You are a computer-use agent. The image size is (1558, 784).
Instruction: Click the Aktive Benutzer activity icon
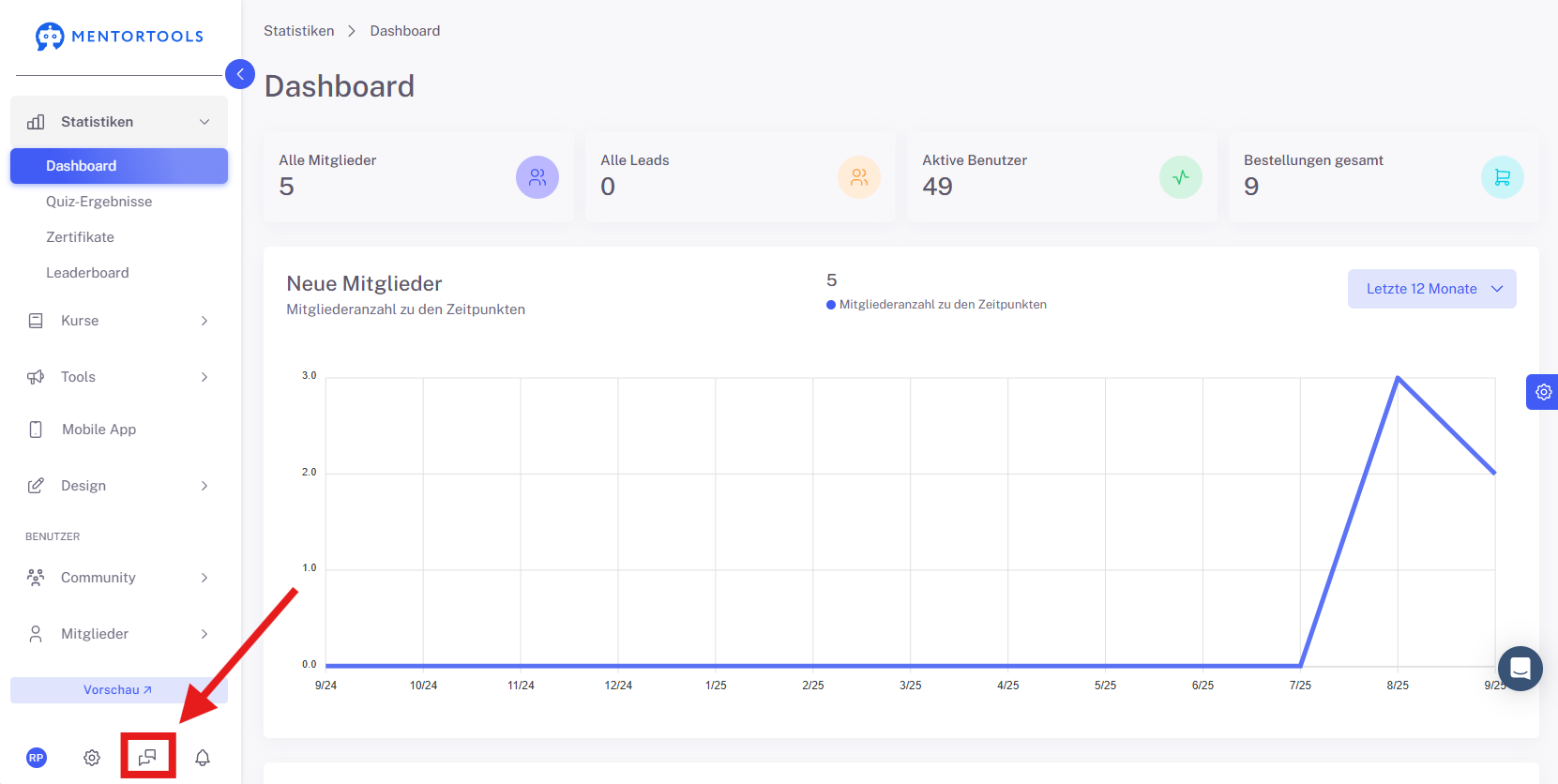coord(1181,177)
